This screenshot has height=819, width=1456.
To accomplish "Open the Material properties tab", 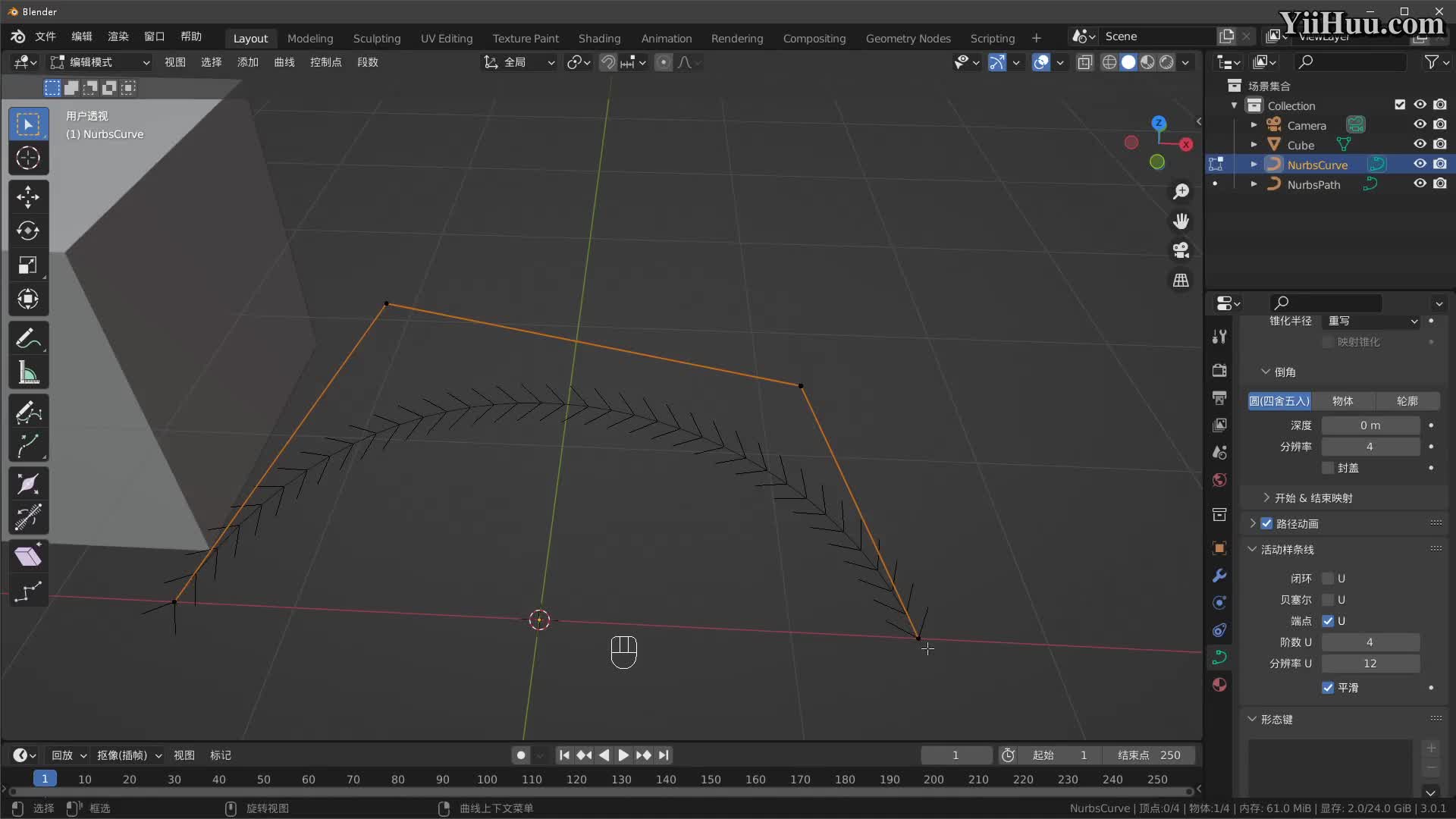I will pos(1219,685).
